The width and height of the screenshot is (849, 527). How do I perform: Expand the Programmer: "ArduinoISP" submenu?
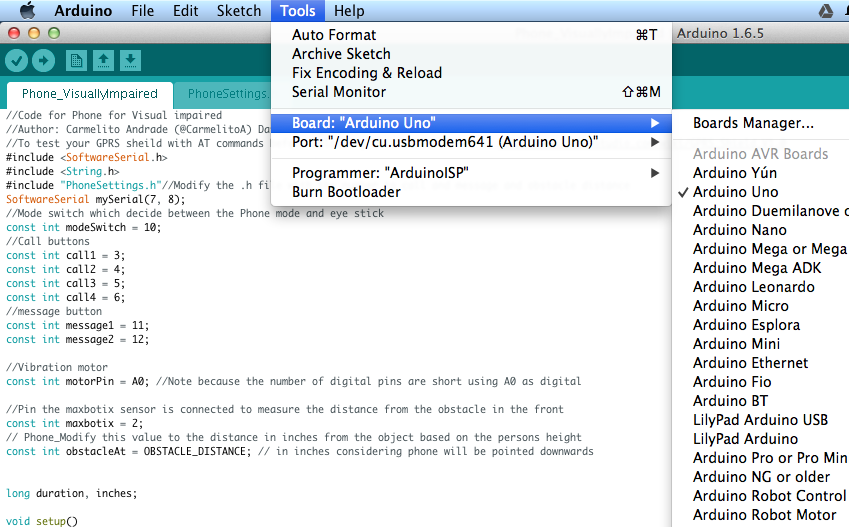point(471,173)
